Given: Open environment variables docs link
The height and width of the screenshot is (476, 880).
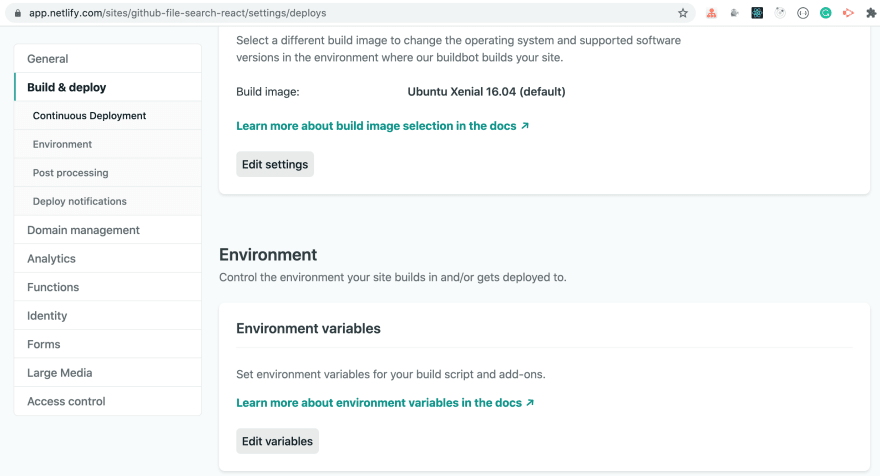Looking at the screenshot, I should [x=385, y=402].
